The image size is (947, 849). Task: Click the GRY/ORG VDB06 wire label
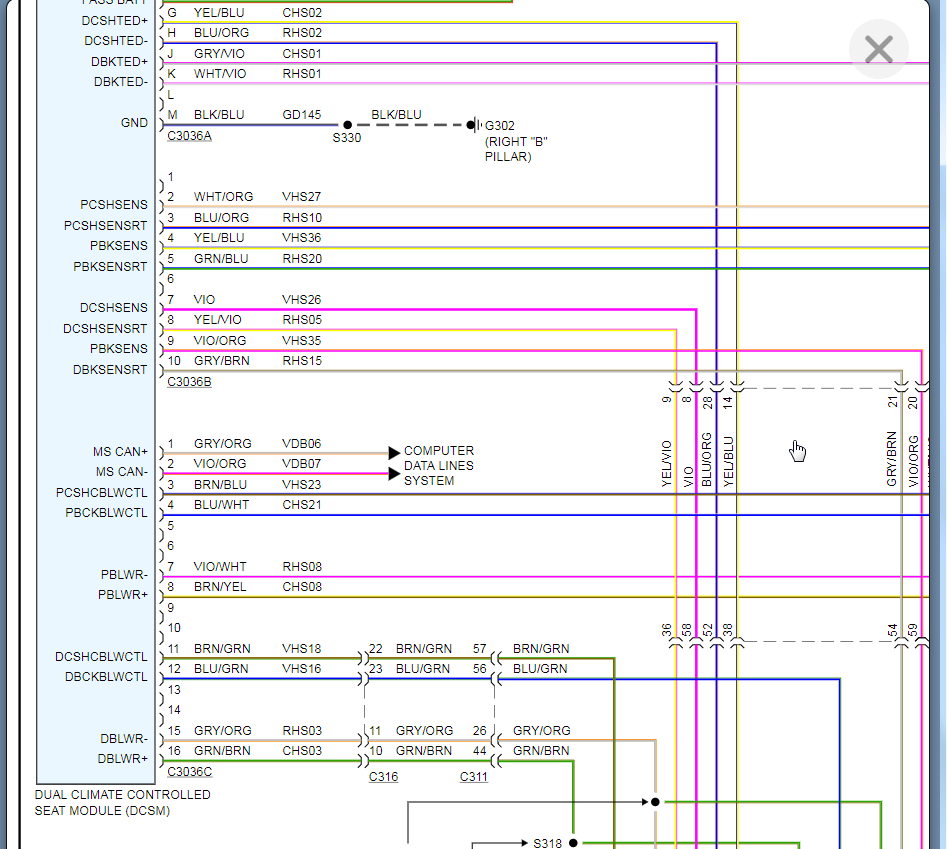257,444
